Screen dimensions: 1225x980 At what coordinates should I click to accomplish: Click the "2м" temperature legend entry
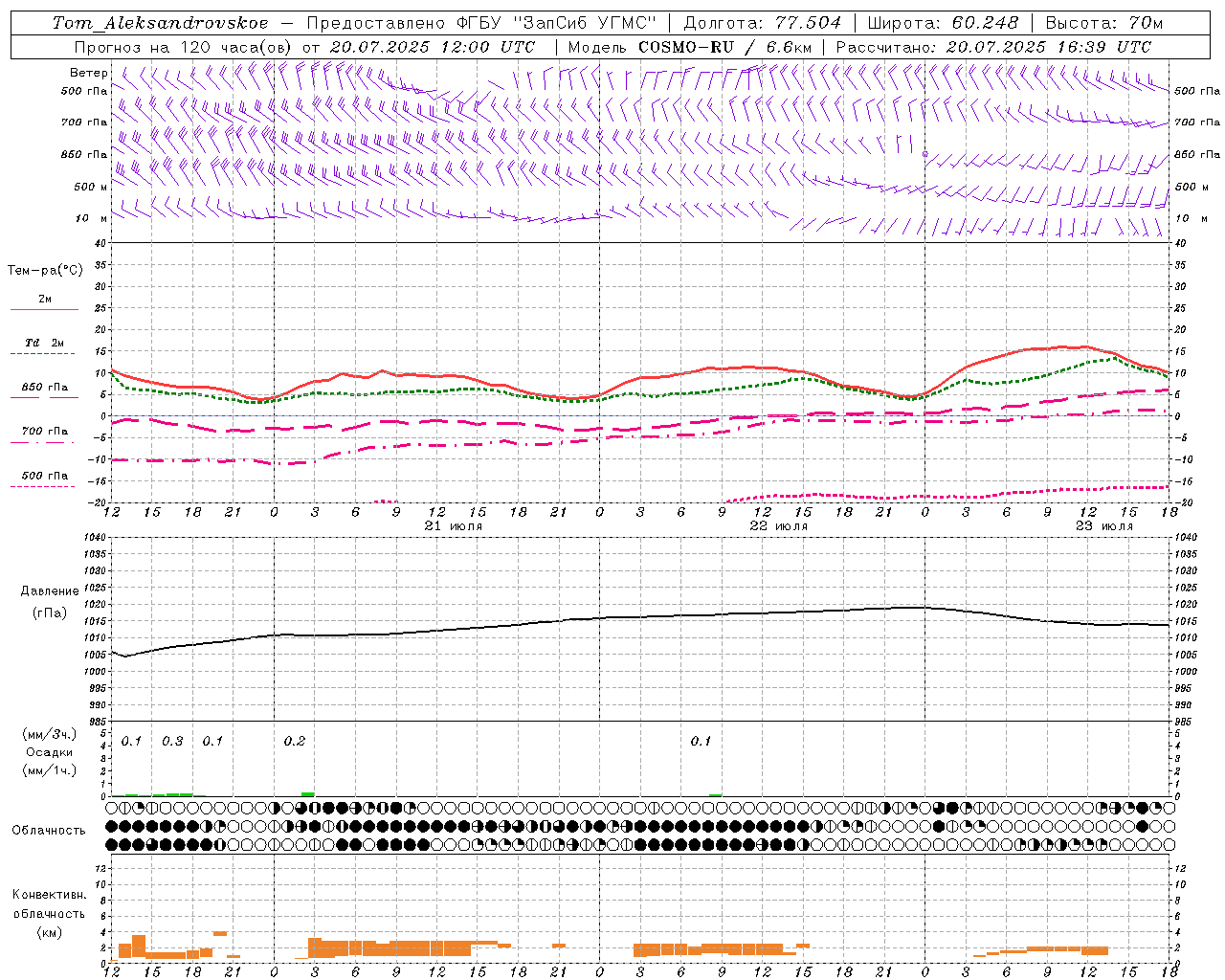pos(45,300)
